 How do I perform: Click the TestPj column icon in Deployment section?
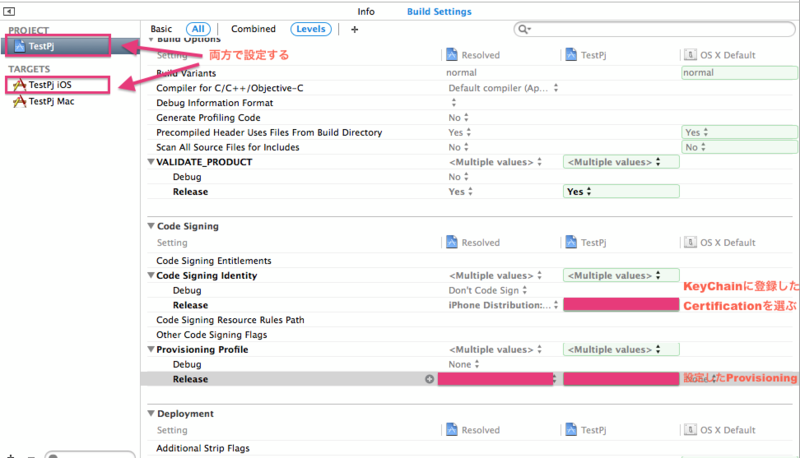click(571, 429)
